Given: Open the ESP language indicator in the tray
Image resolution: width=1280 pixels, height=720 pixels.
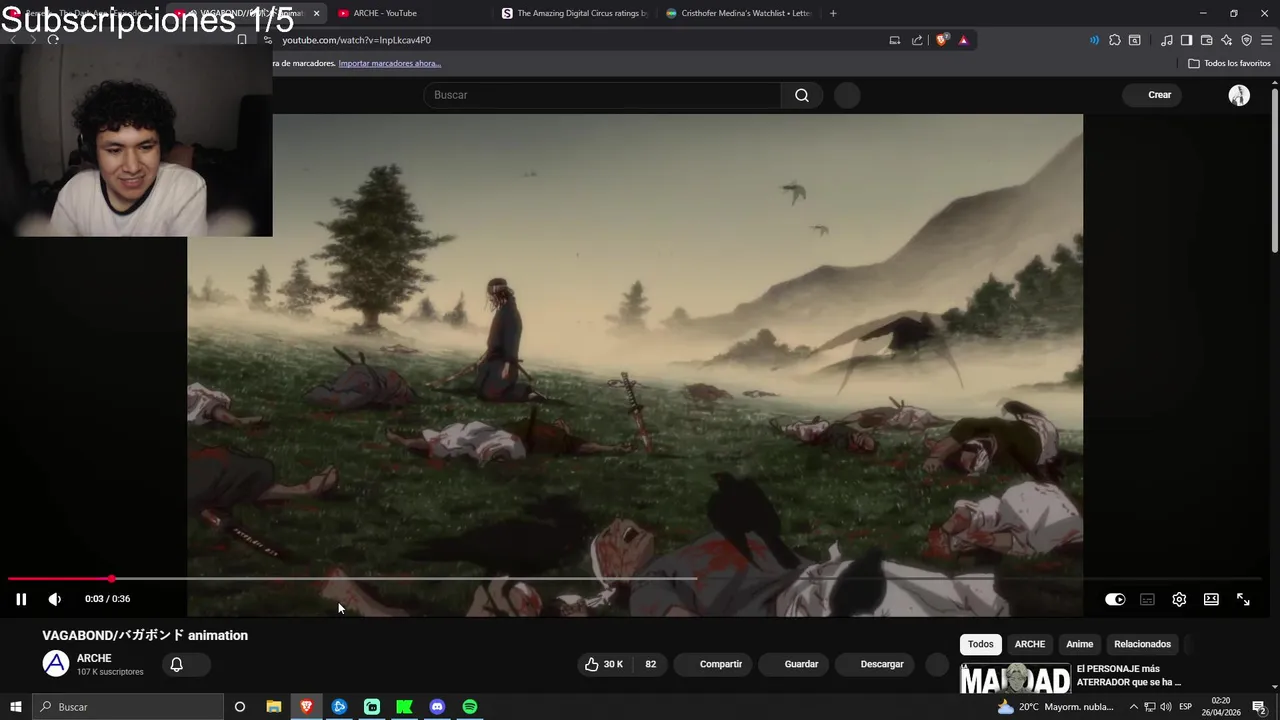Looking at the screenshot, I should click(x=1188, y=707).
